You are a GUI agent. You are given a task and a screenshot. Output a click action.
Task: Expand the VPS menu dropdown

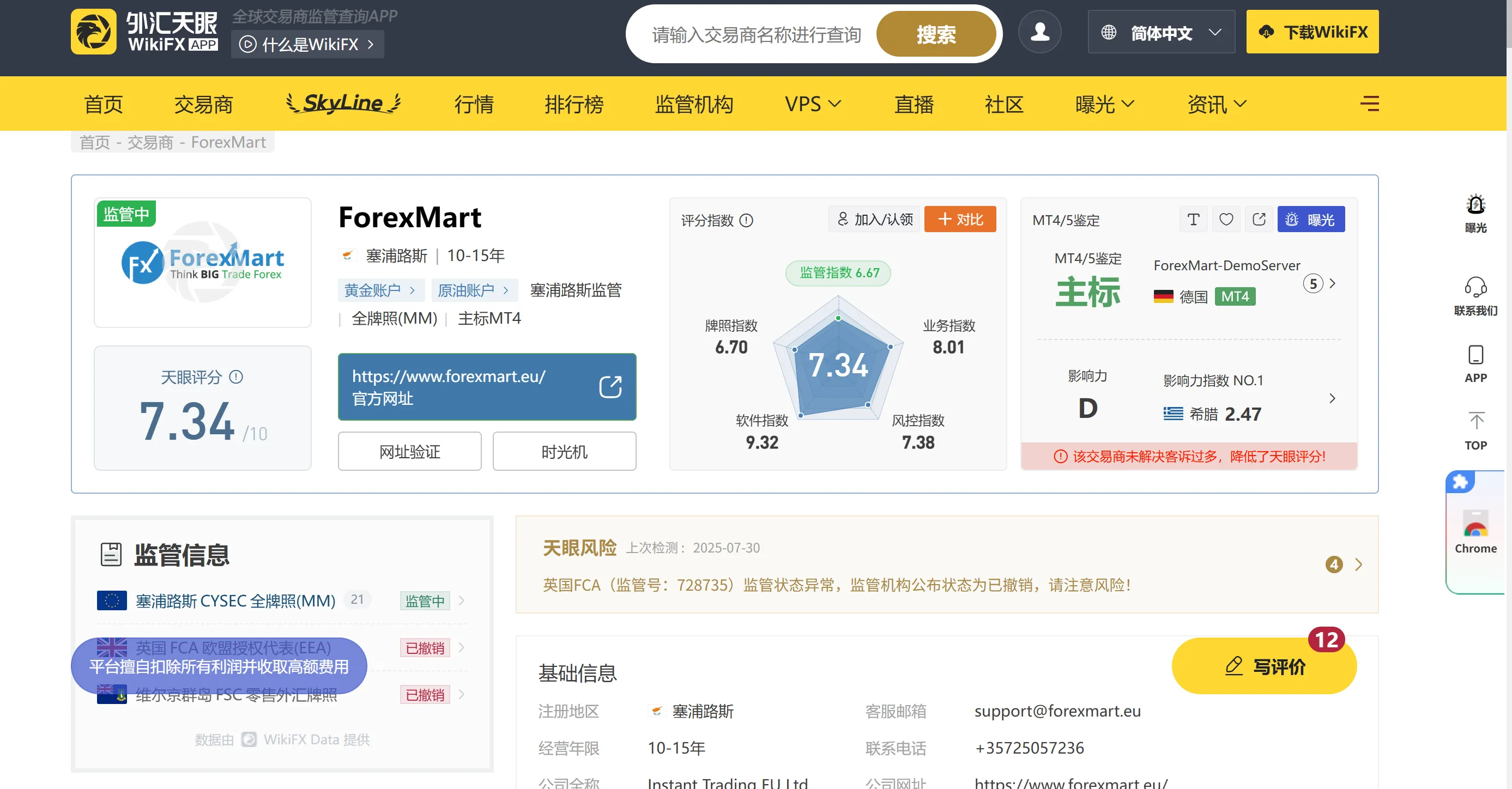(813, 104)
